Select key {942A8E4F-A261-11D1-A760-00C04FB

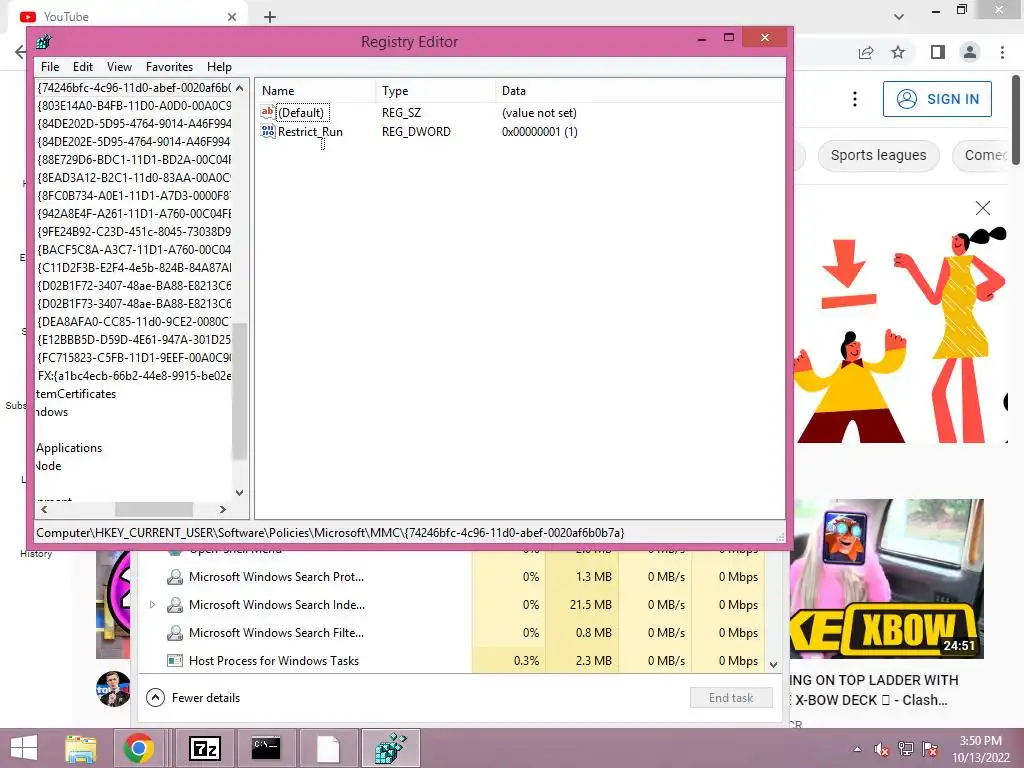134,214
